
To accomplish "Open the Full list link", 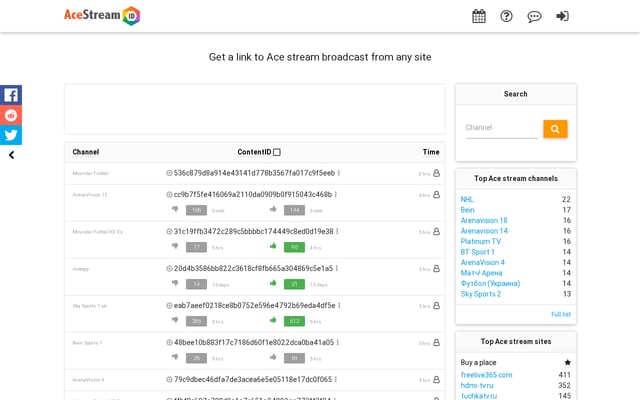I will [561, 314].
